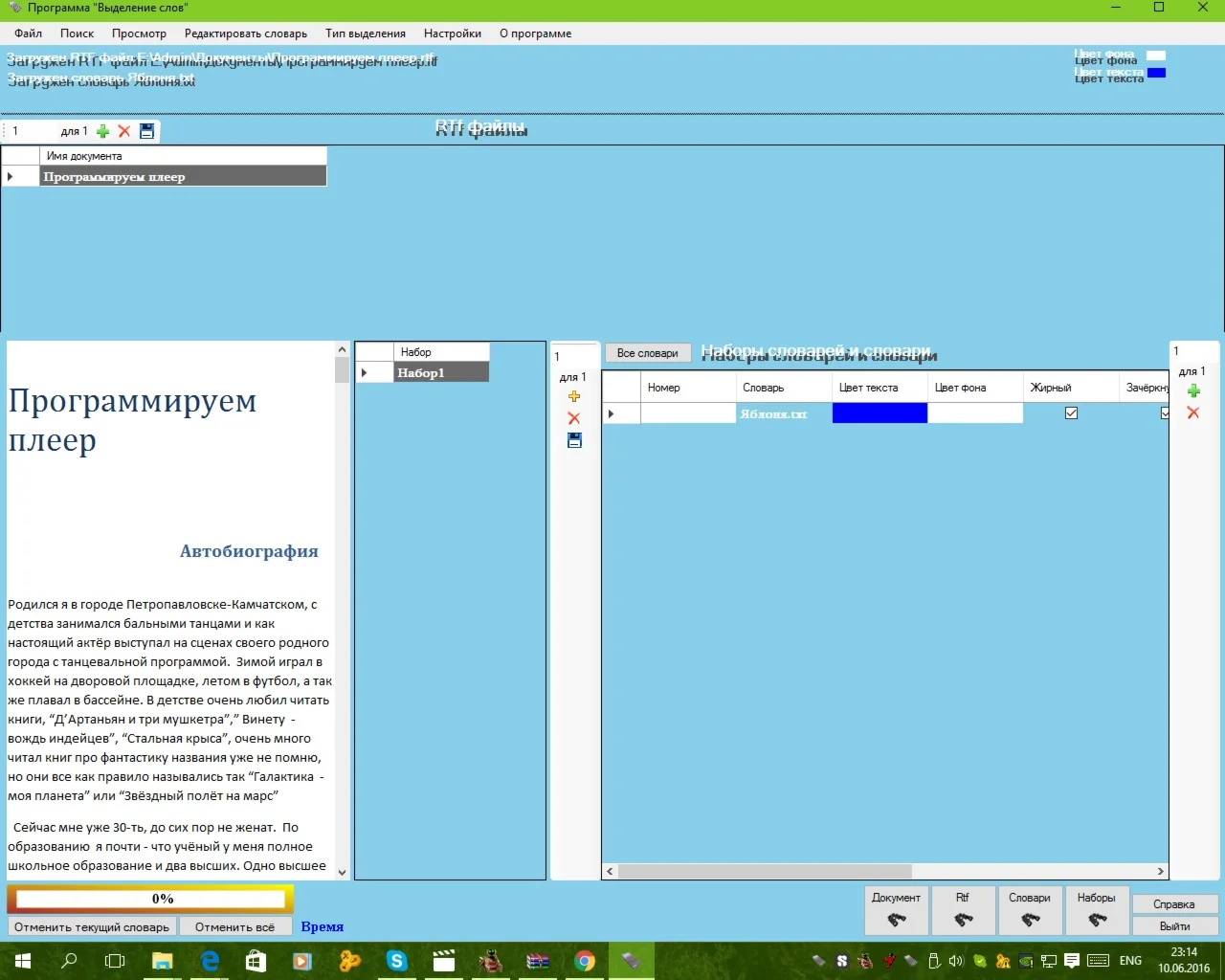Click blue Цвет текста cell for Яблоня.txt
Viewport: 1225px width, 980px height.
click(x=880, y=413)
